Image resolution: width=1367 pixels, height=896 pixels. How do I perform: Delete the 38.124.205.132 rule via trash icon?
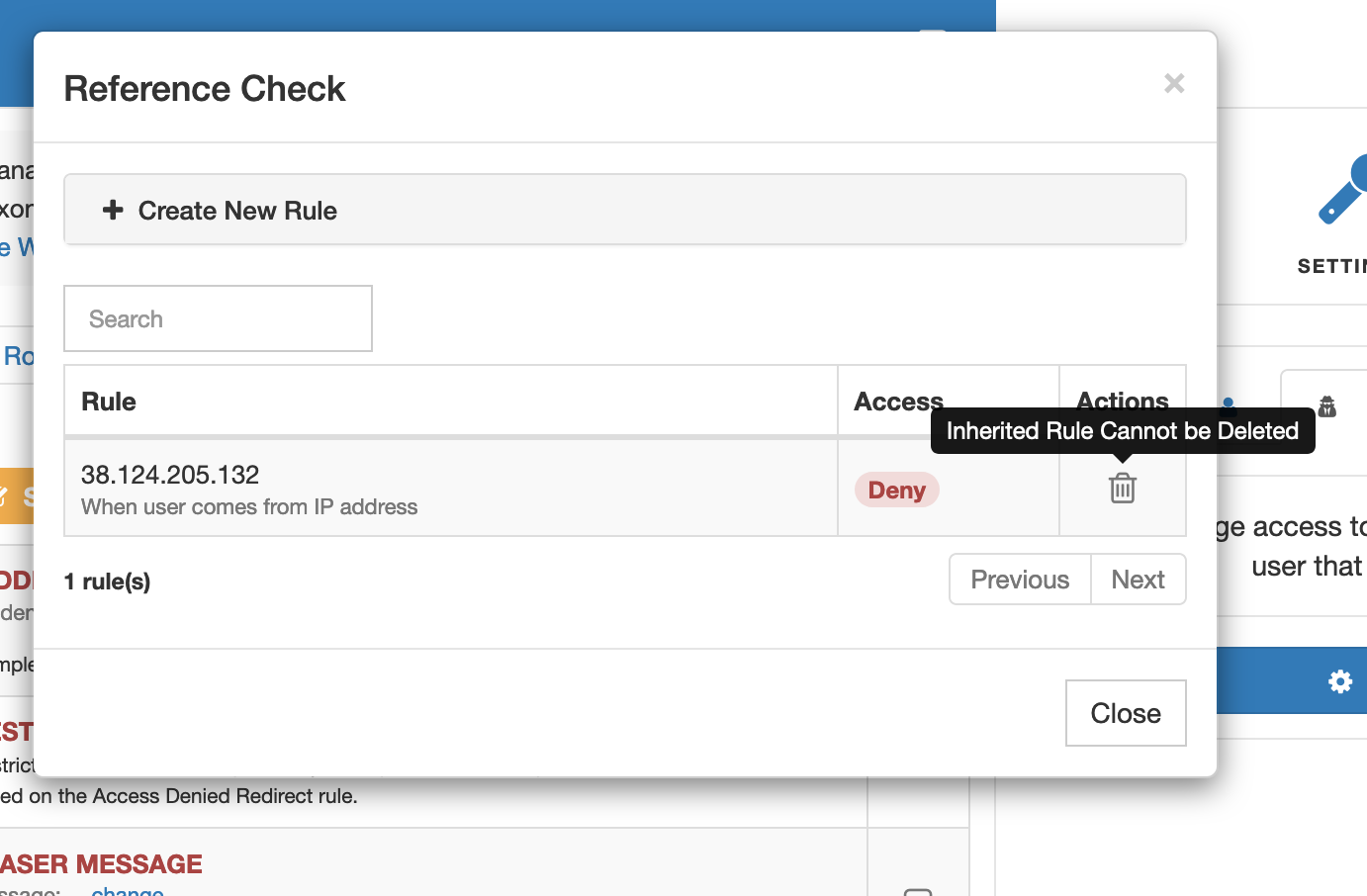(x=1122, y=488)
